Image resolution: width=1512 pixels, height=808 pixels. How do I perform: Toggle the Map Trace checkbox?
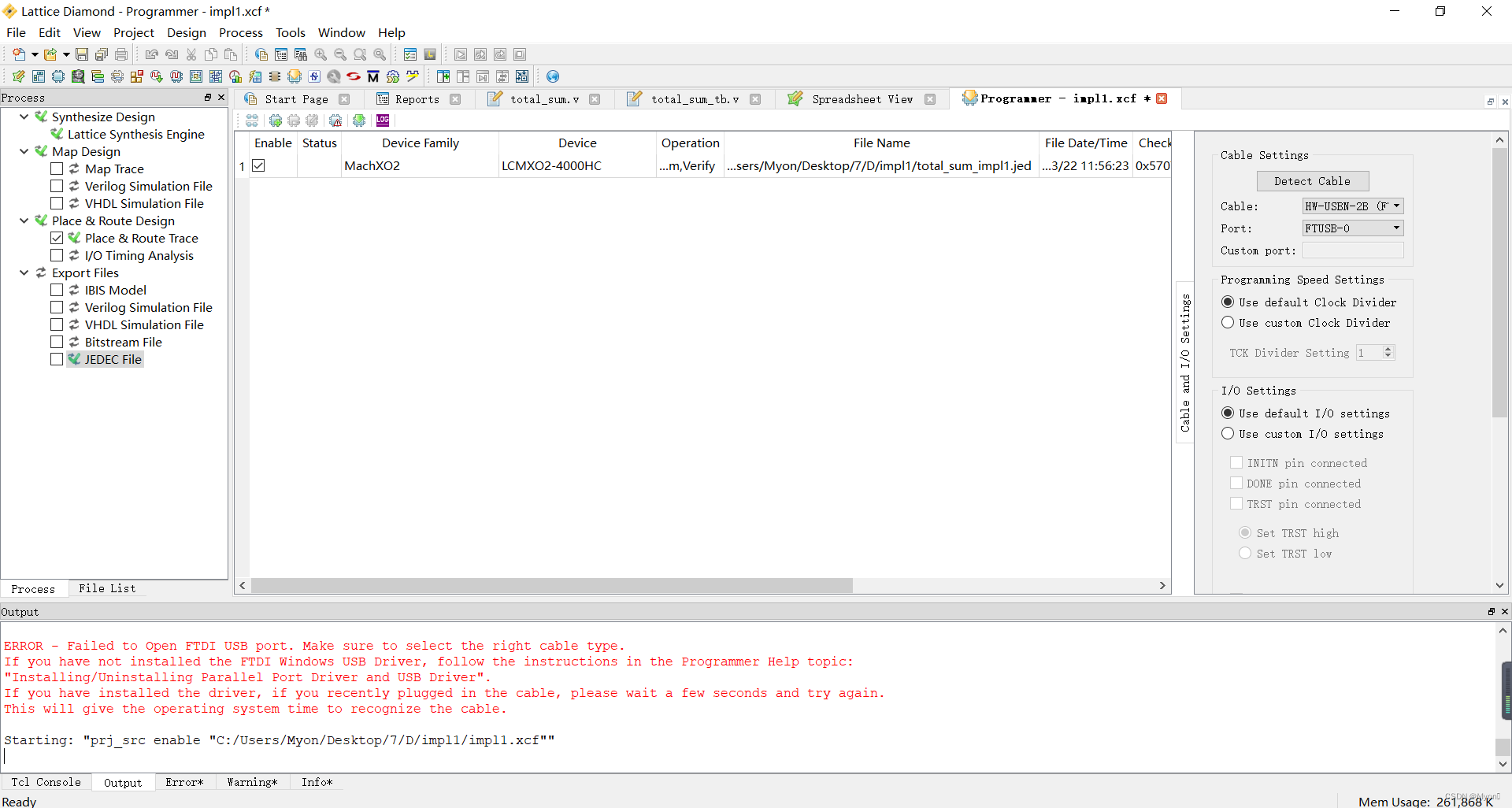click(x=57, y=169)
